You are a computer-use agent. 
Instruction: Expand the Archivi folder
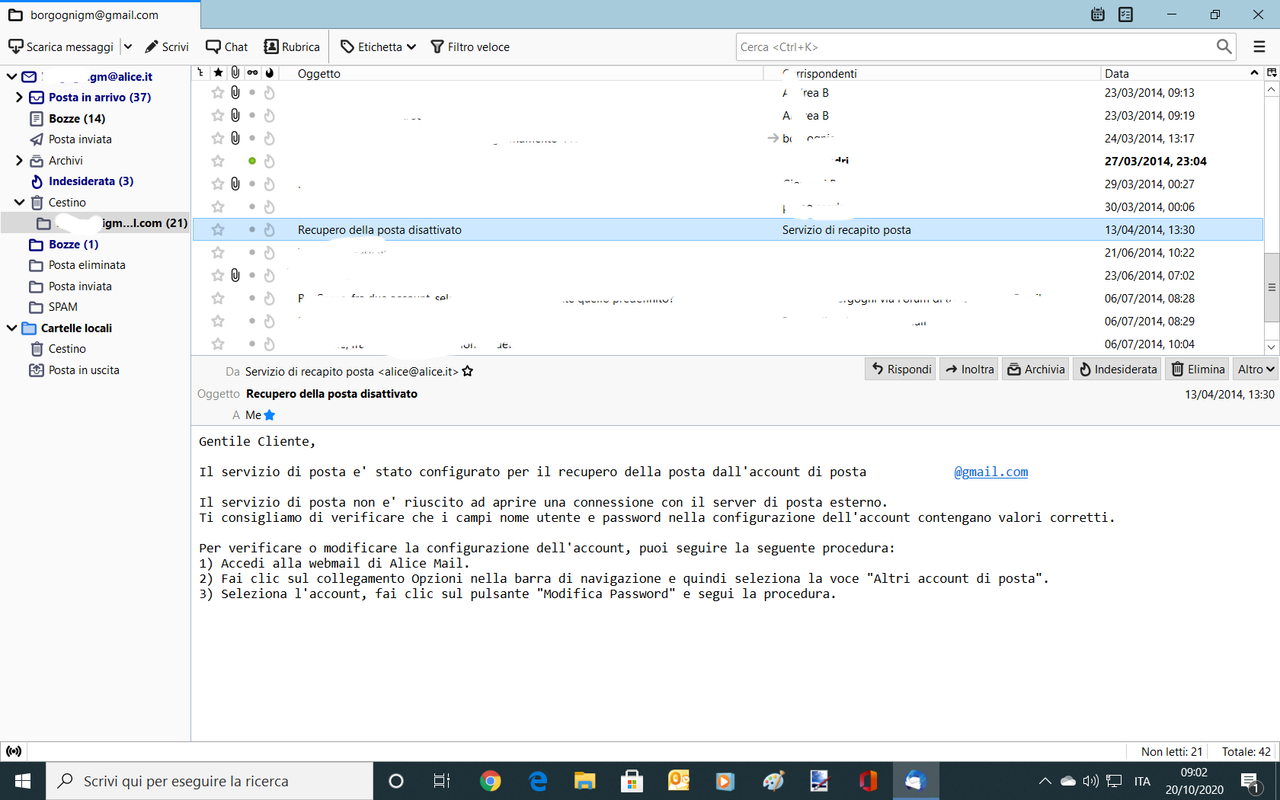(x=19, y=161)
